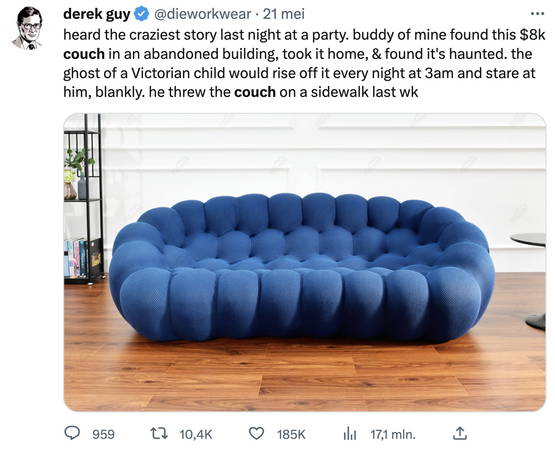Image resolution: width=555 pixels, height=449 pixels.
Task: Click the share upload icon
Action: tap(459, 433)
